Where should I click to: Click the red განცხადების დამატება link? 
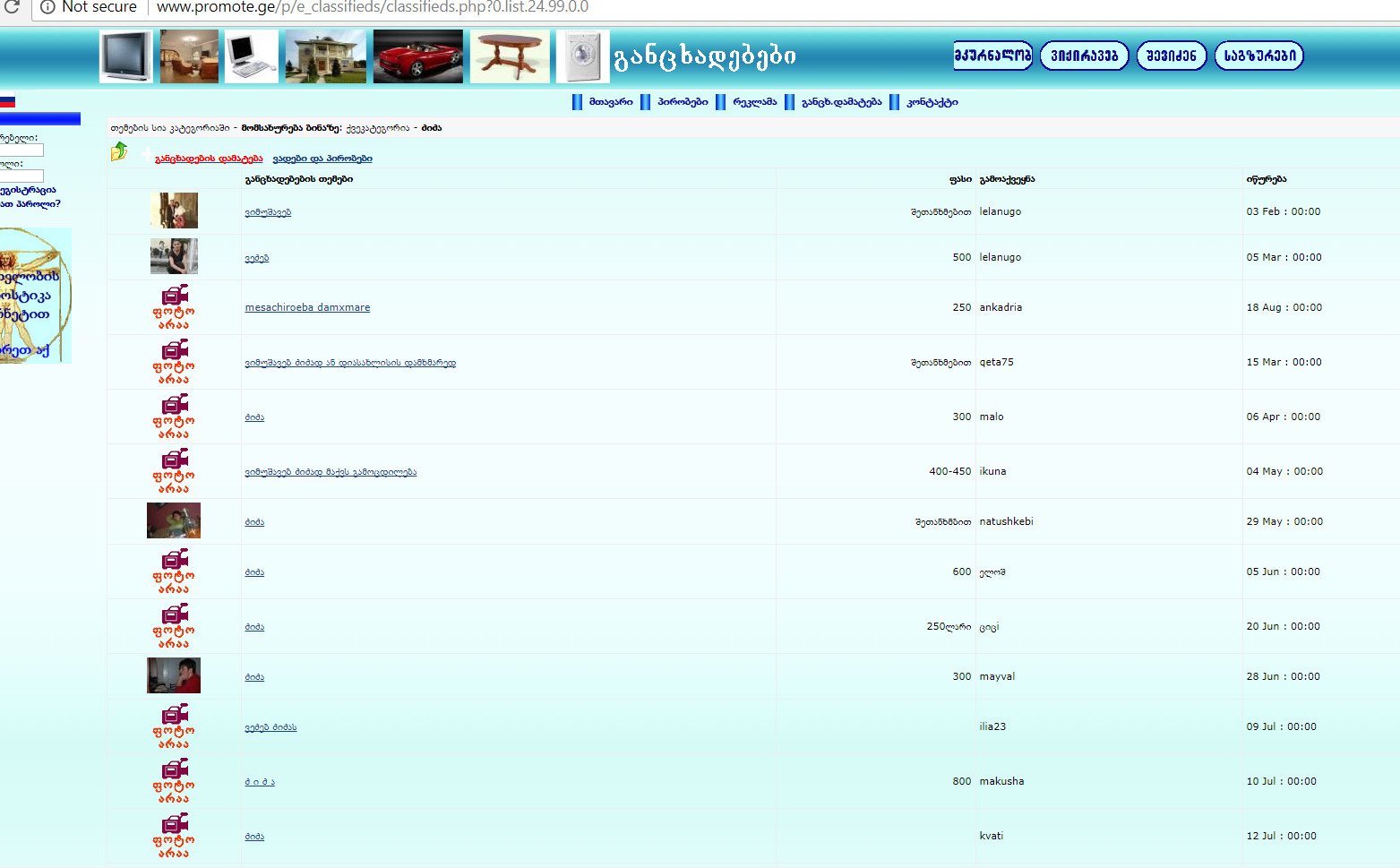pyautogui.click(x=209, y=159)
